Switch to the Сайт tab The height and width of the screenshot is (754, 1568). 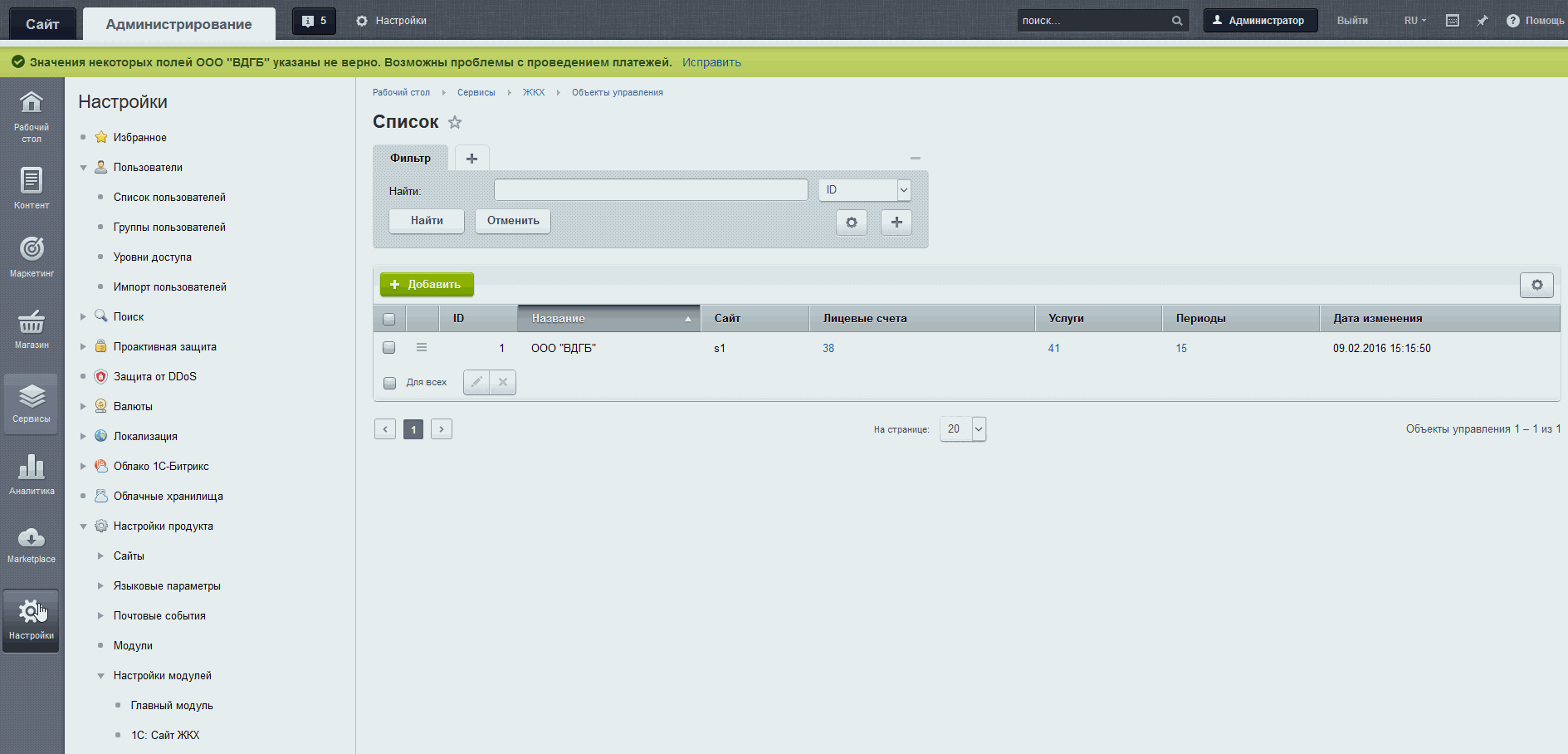[42, 24]
